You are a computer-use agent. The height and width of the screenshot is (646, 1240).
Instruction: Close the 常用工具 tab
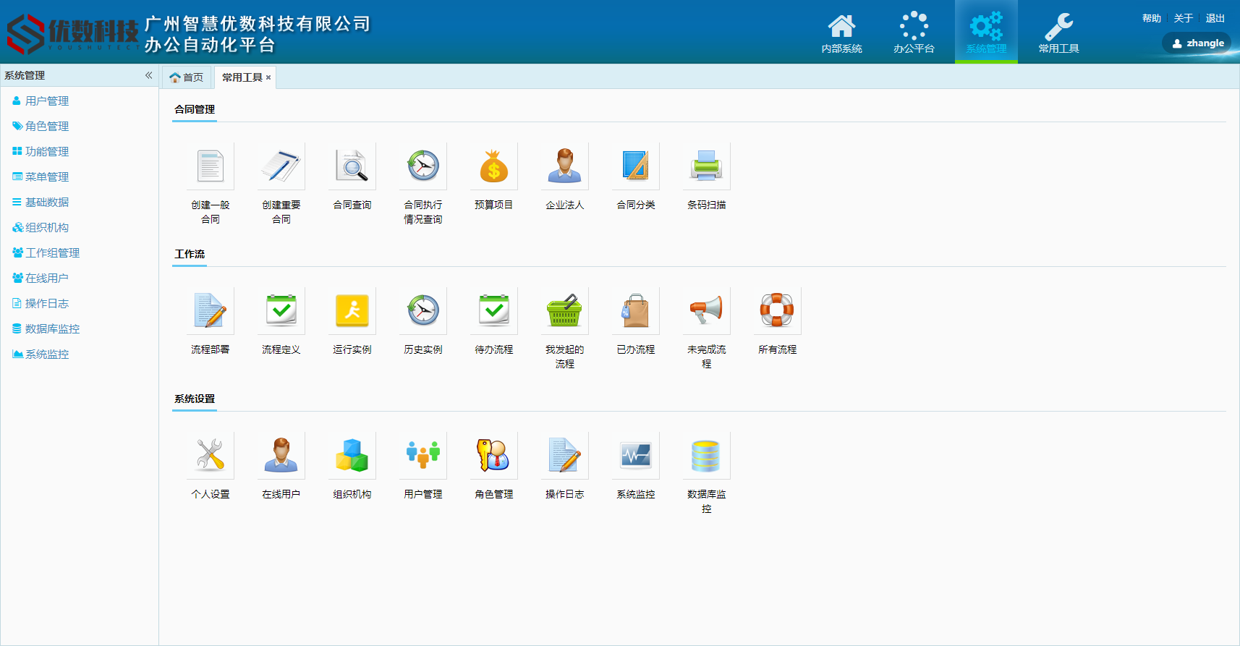coord(268,78)
